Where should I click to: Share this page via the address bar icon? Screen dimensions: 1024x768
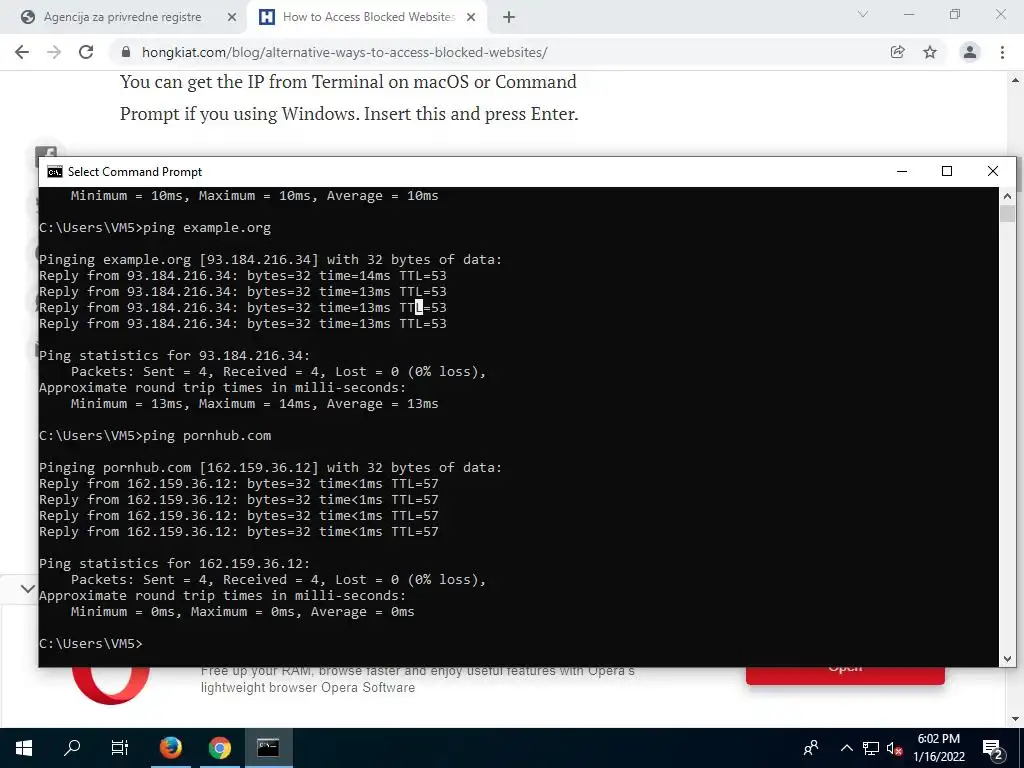[x=898, y=52]
